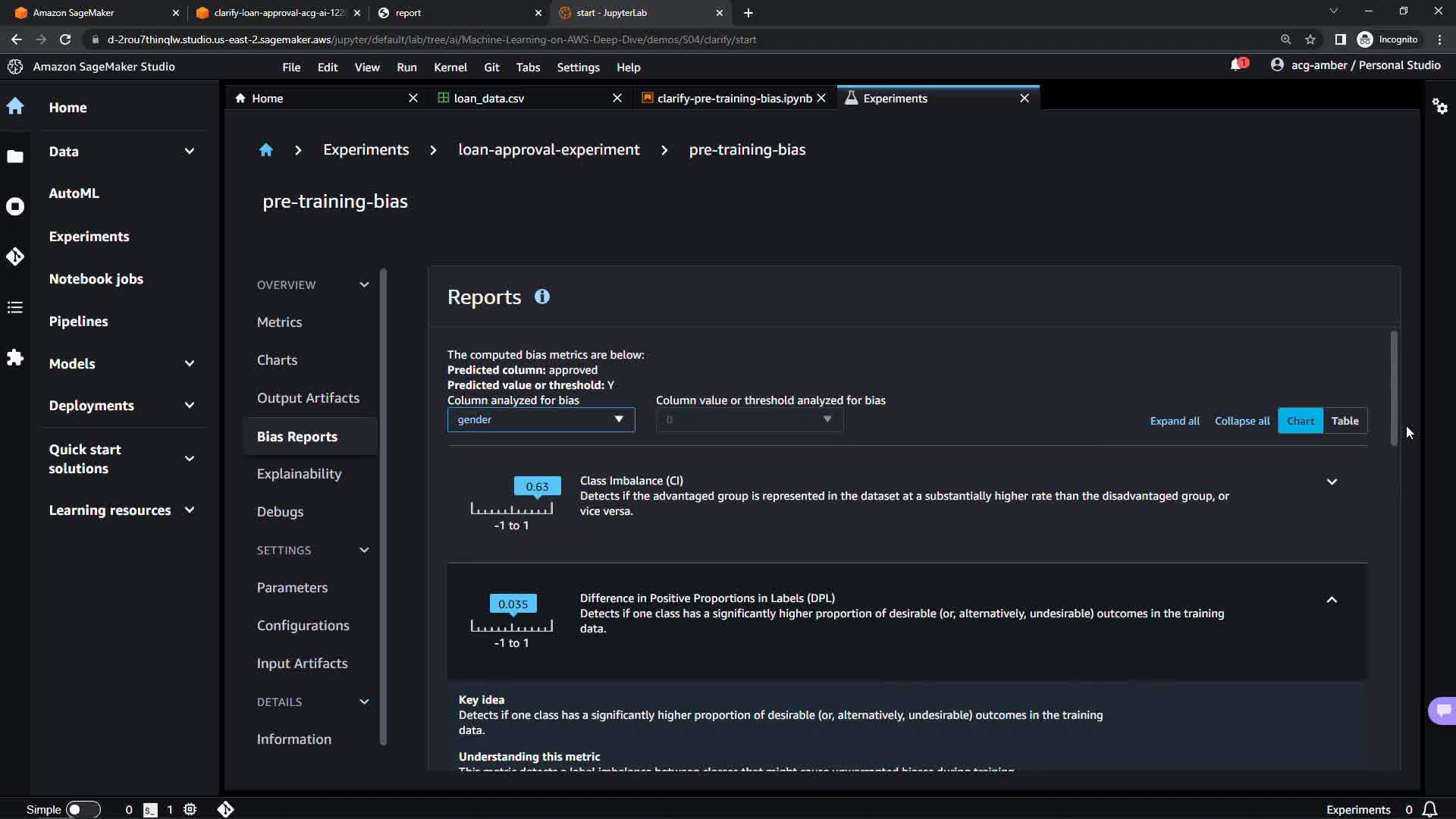Switch to loan_data.csv tab
The height and width of the screenshot is (819, 1456).
(488, 98)
